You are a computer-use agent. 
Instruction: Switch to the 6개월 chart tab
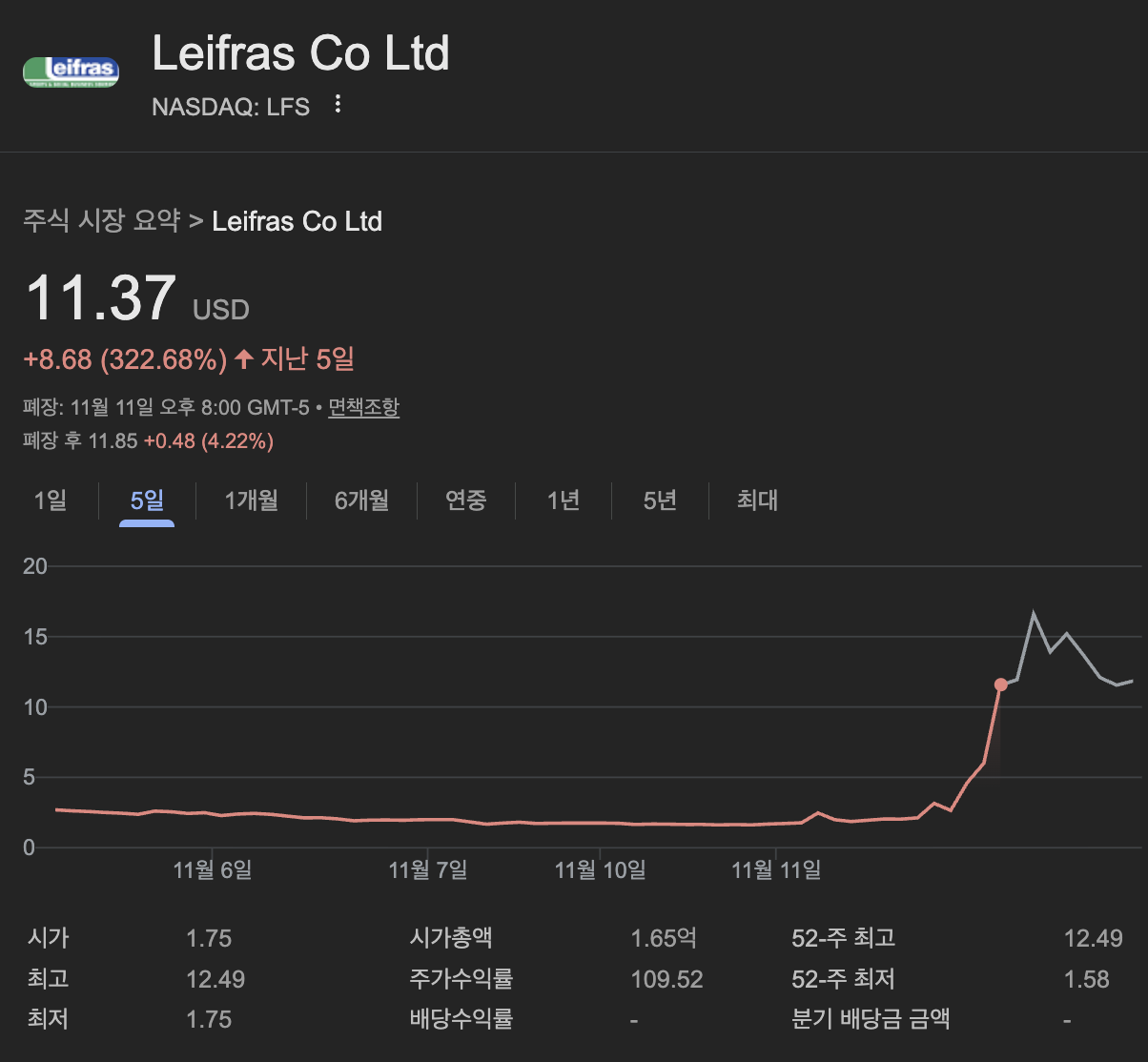(361, 500)
